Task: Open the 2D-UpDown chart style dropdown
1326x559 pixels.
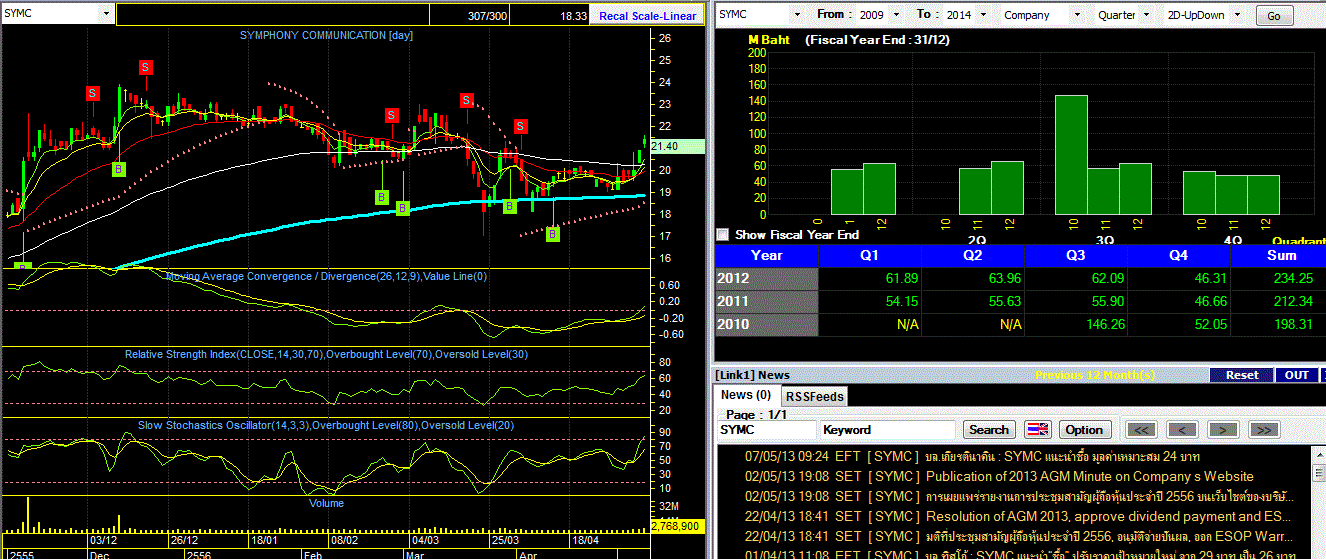Action: tap(1238, 15)
